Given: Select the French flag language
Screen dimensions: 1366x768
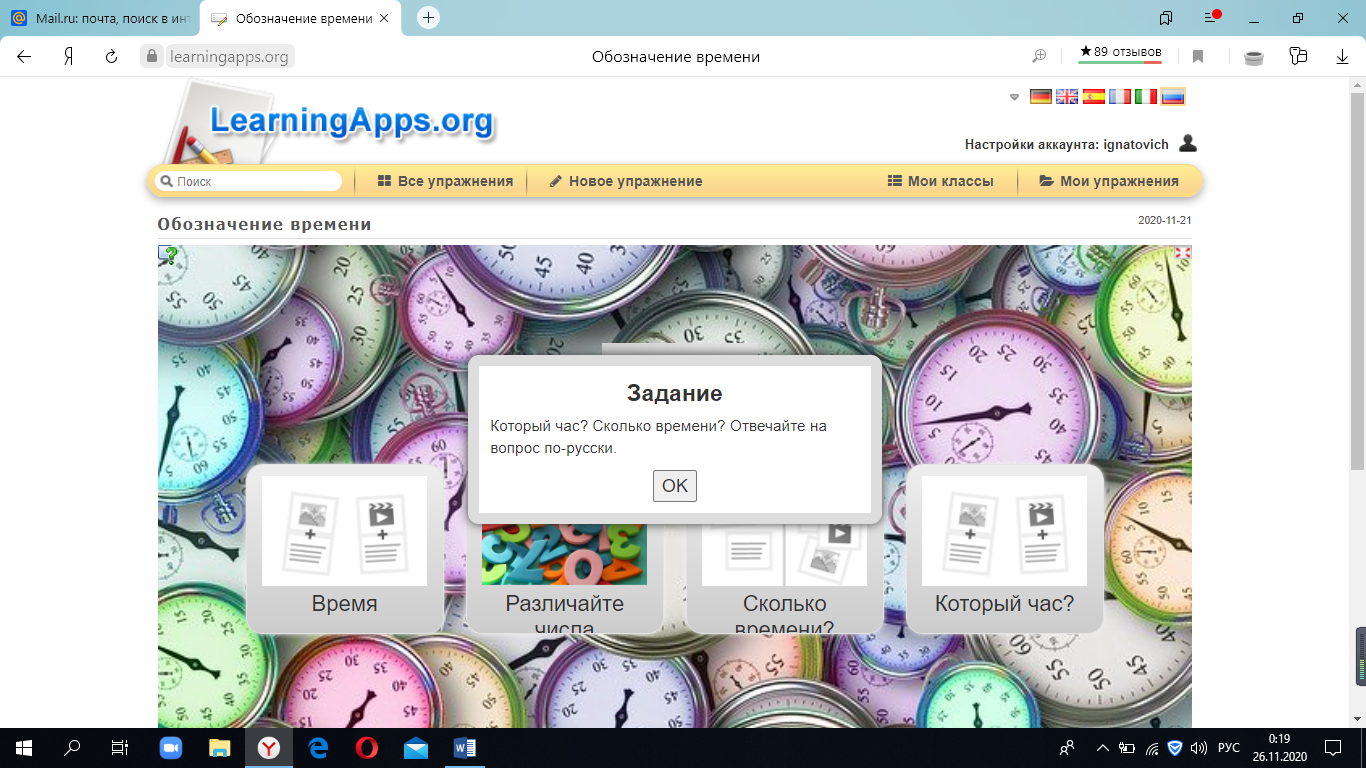Looking at the screenshot, I should pos(1119,97).
